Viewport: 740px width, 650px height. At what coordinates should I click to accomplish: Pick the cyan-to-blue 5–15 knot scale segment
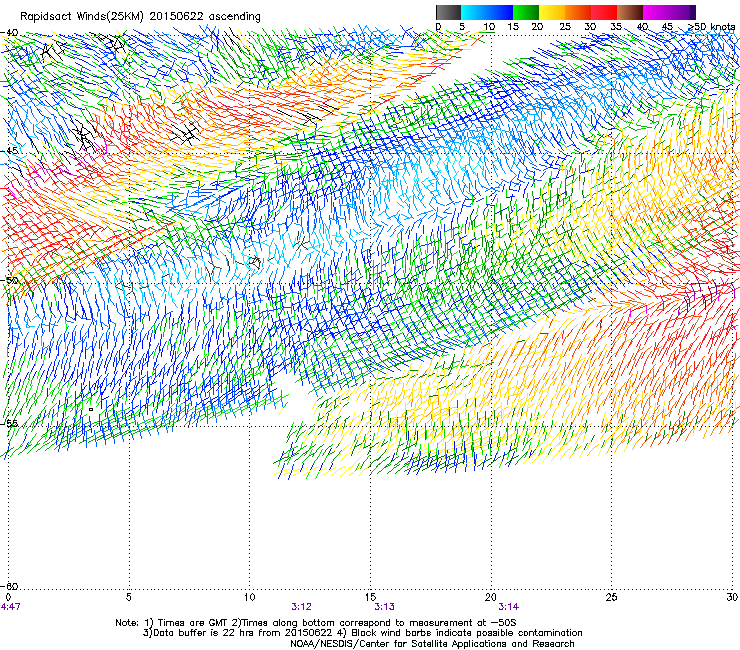pyautogui.click(x=487, y=12)
